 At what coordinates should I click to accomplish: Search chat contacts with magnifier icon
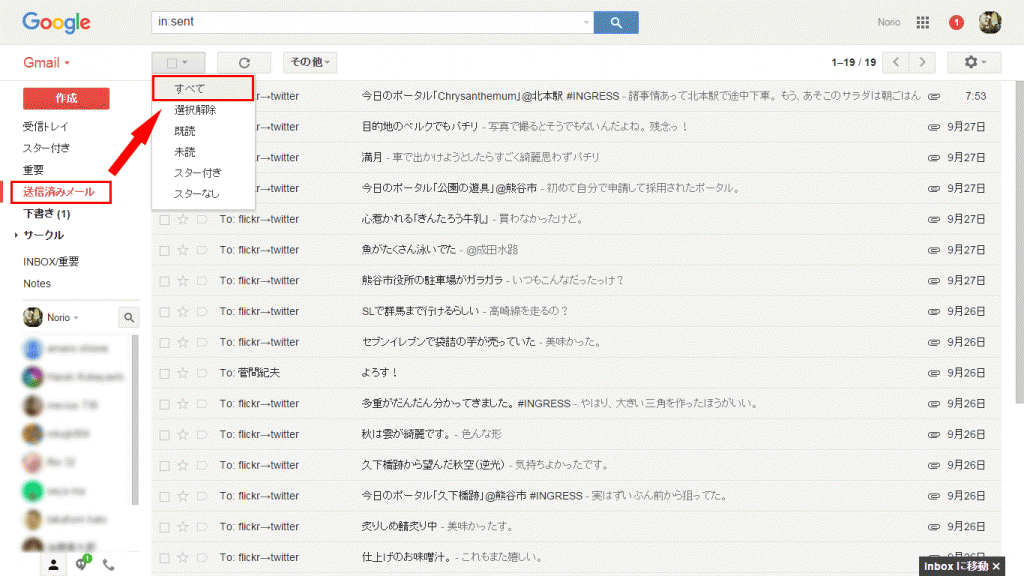[129, 317]
